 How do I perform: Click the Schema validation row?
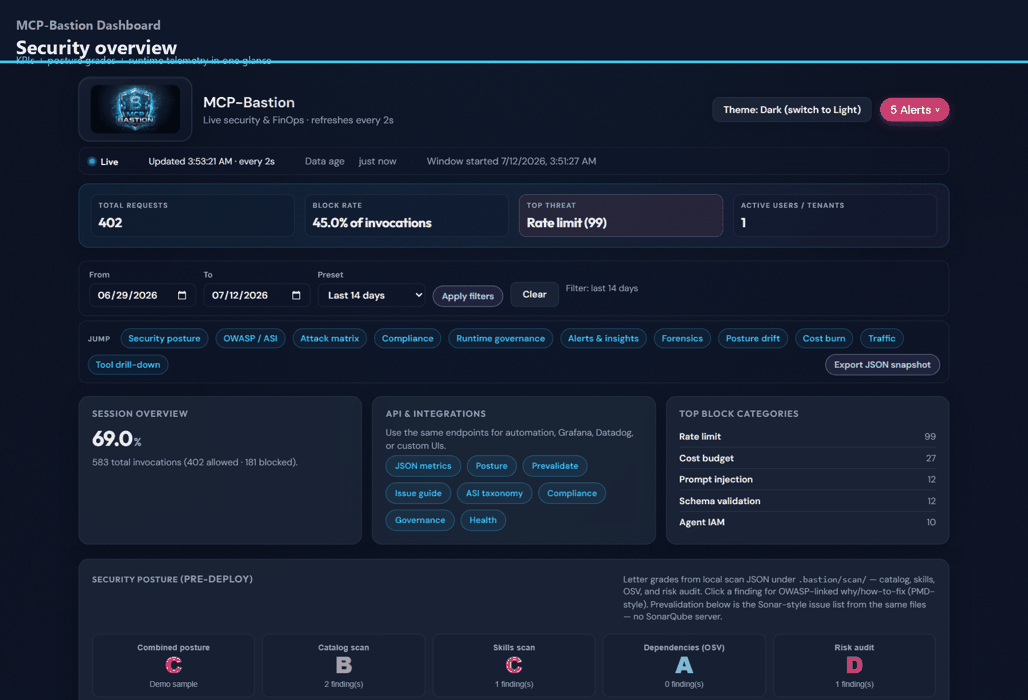click(x=807, y=501)
